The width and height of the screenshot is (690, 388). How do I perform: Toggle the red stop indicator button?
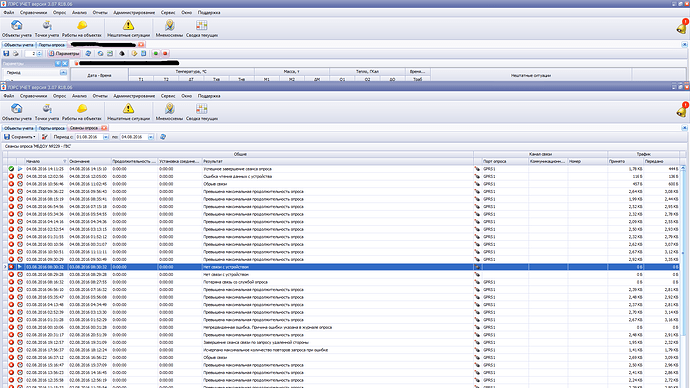(x=165, y=54)
